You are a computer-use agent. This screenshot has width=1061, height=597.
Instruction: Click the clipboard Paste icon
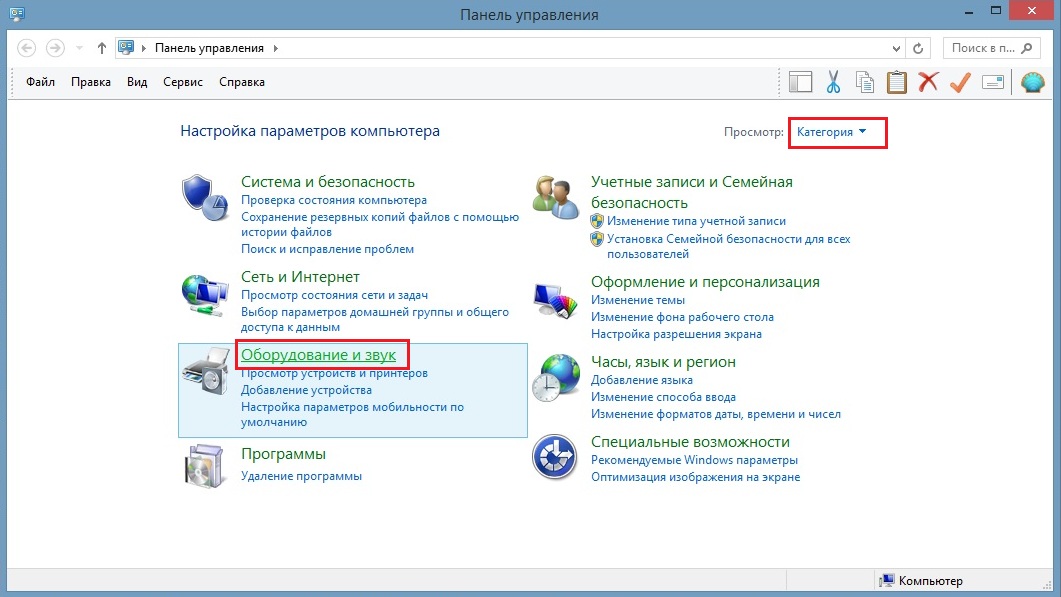tap(897, 82)
